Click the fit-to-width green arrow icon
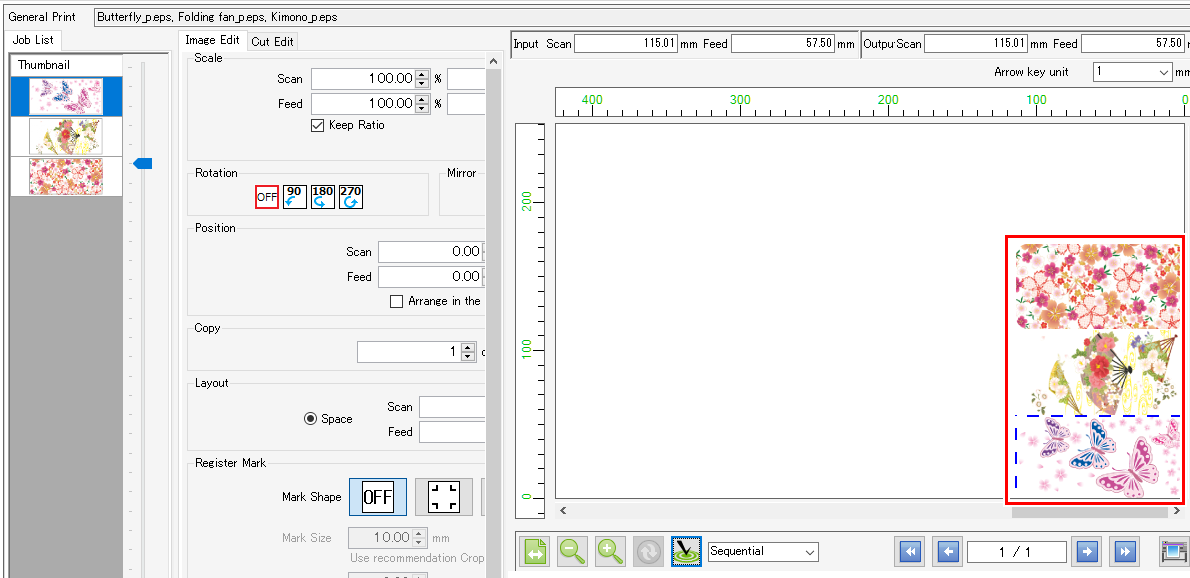 pos(534,551)
